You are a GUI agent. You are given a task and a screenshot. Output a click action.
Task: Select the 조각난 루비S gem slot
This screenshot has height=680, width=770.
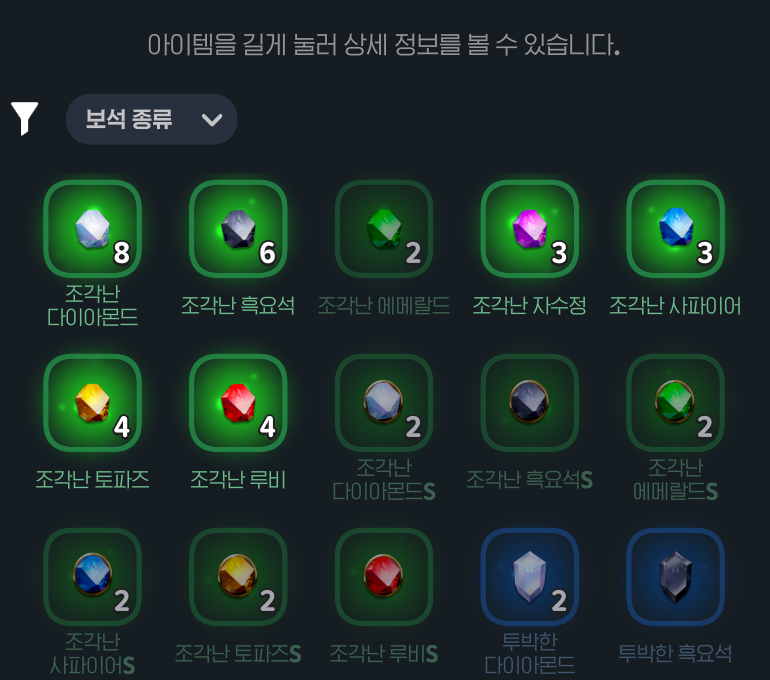pyautogui.click(x=384, y=576)
